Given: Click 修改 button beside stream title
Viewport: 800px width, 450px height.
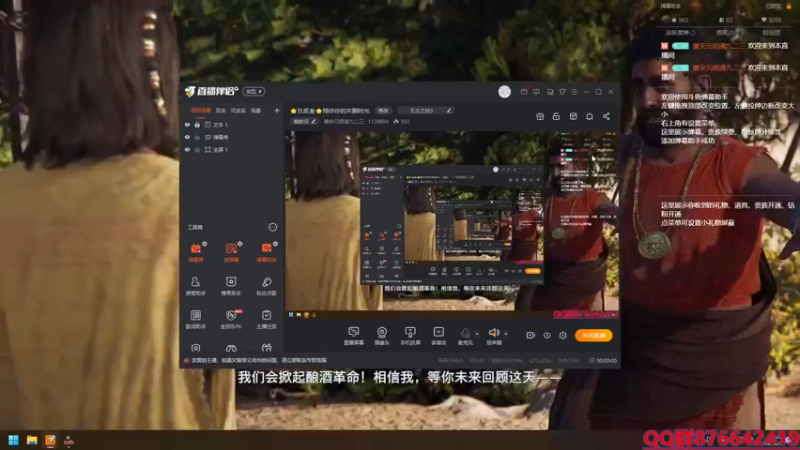Looking at the screenshot, I should point(383,110).
